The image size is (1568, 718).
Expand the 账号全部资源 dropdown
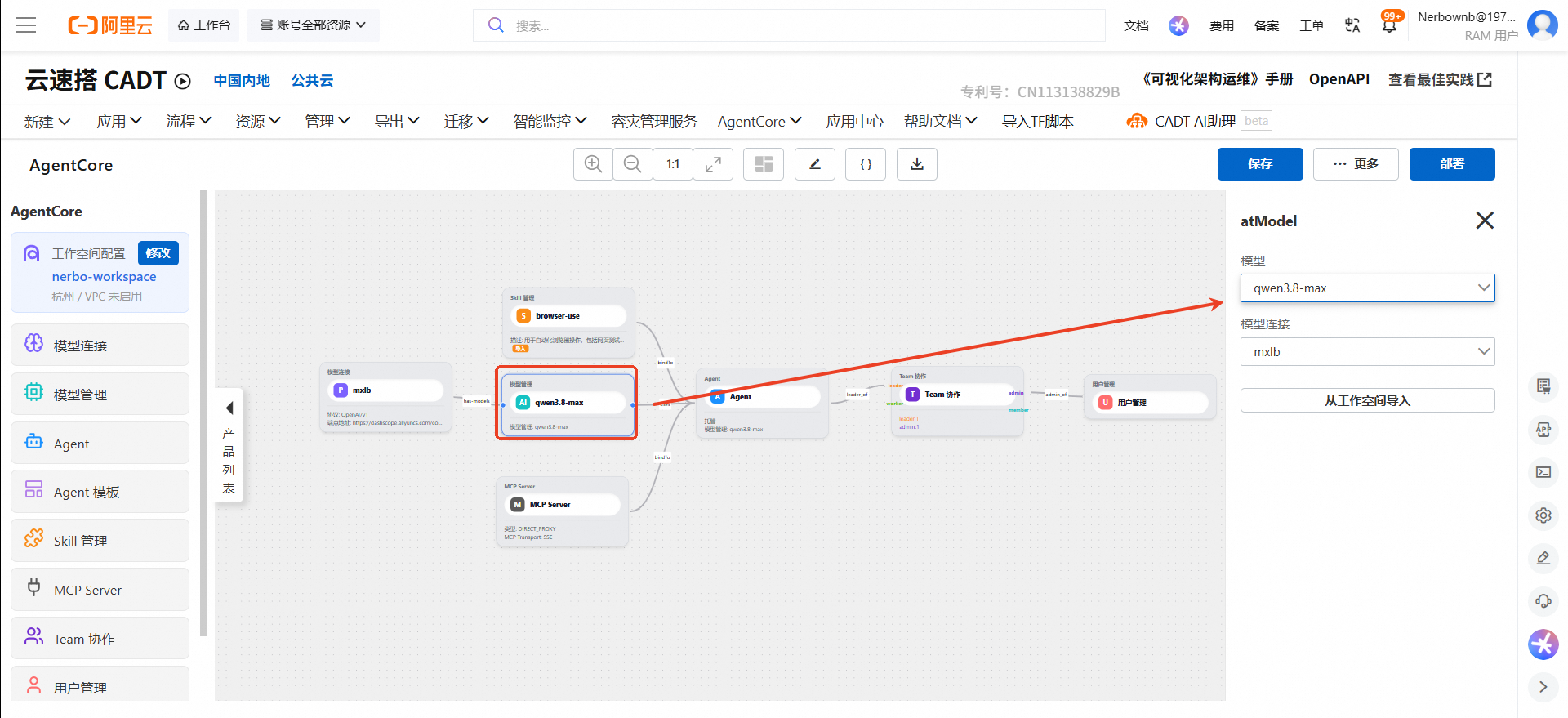pos(314,25)
